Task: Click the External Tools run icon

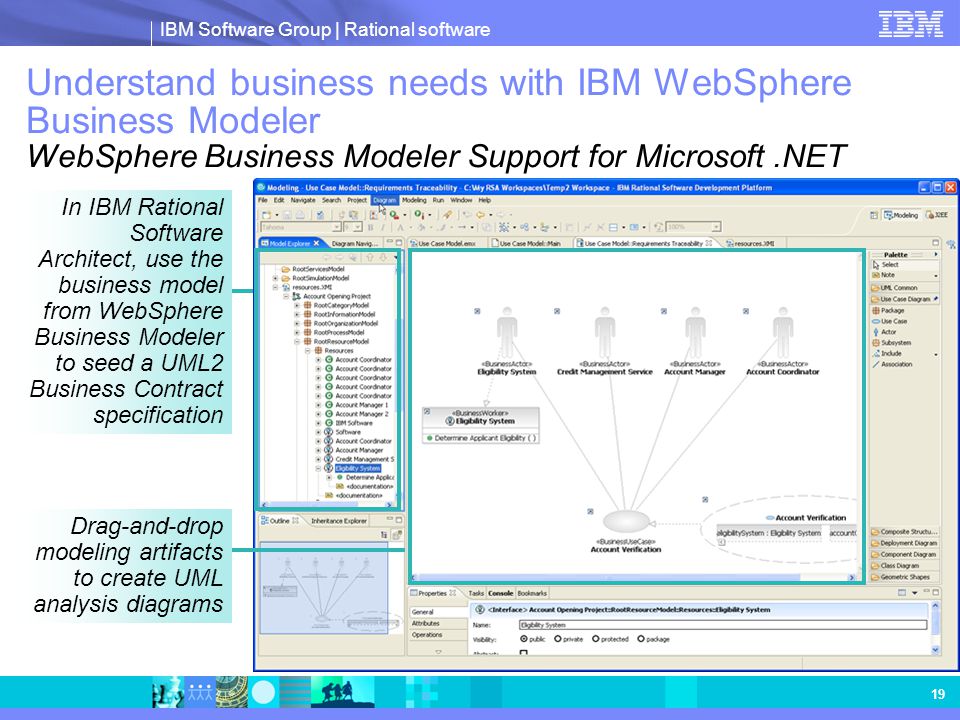Action: (419, 215)
